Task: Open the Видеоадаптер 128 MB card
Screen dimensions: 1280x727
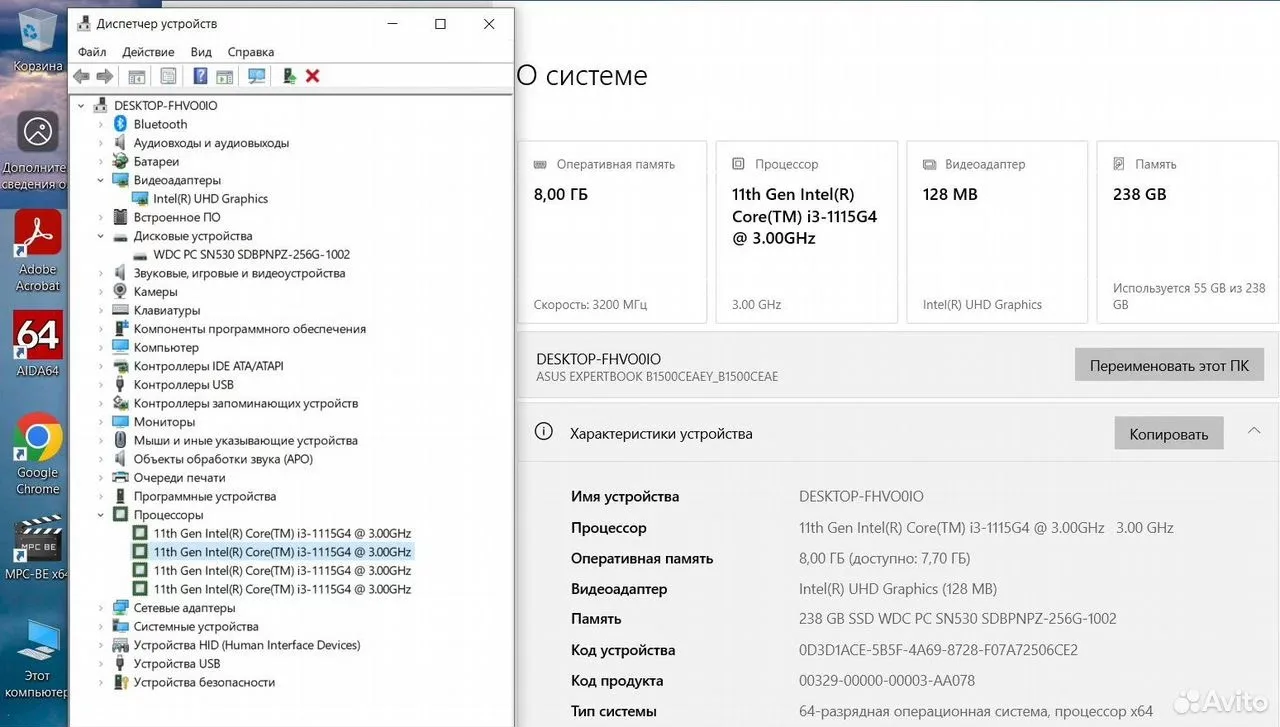Action: pyautogui.click(x=997, y=232)
